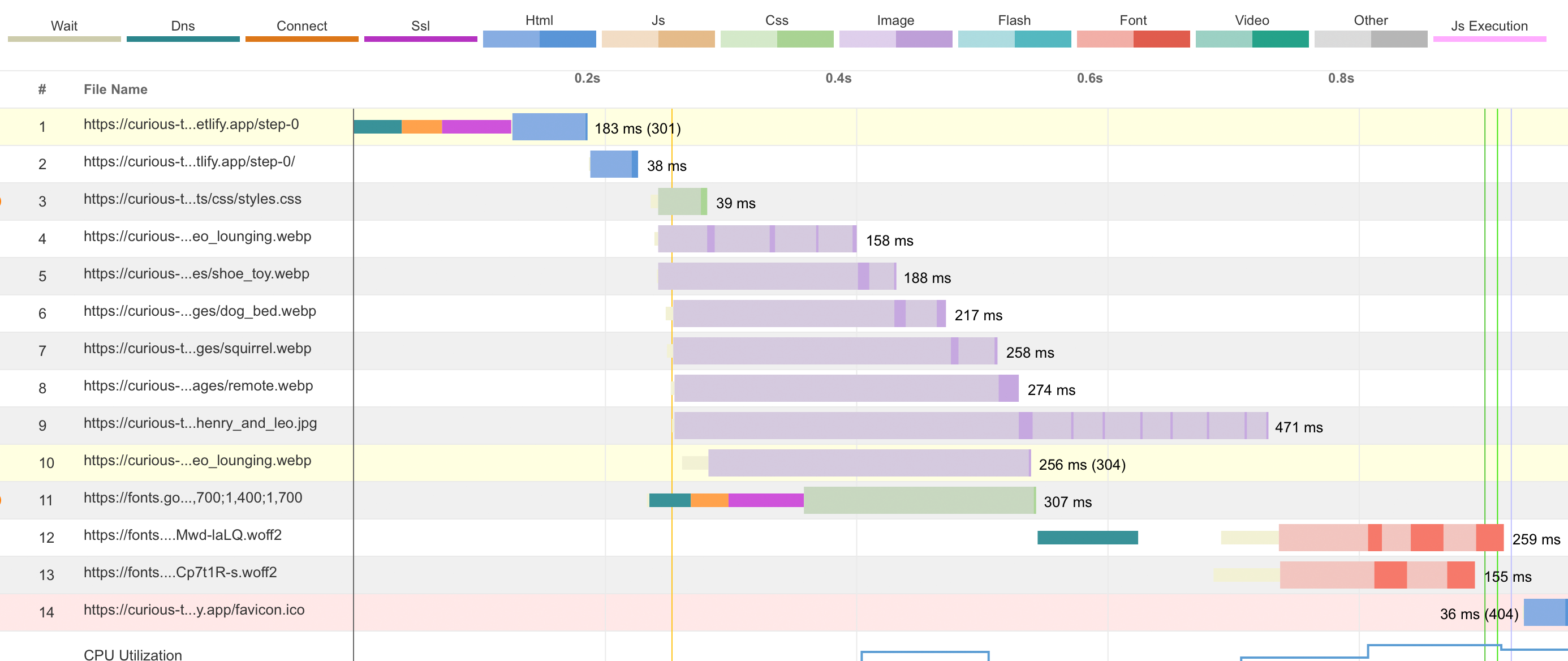The image size is (1568, 661).
Task: Open the styles.css request row
Action: 192,199
